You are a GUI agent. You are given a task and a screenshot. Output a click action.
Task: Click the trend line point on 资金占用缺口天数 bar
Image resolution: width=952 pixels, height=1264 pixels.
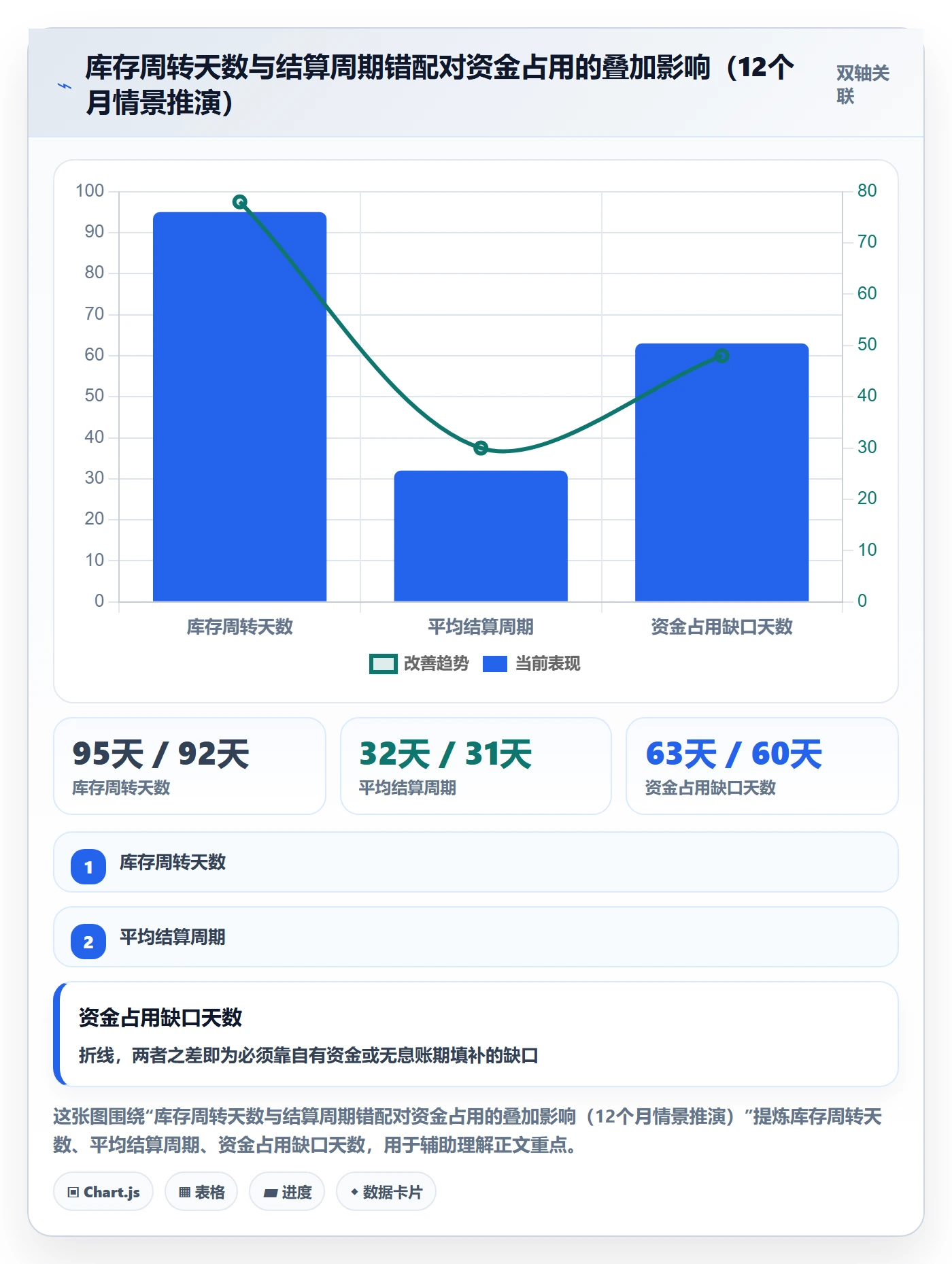(722, 356)
